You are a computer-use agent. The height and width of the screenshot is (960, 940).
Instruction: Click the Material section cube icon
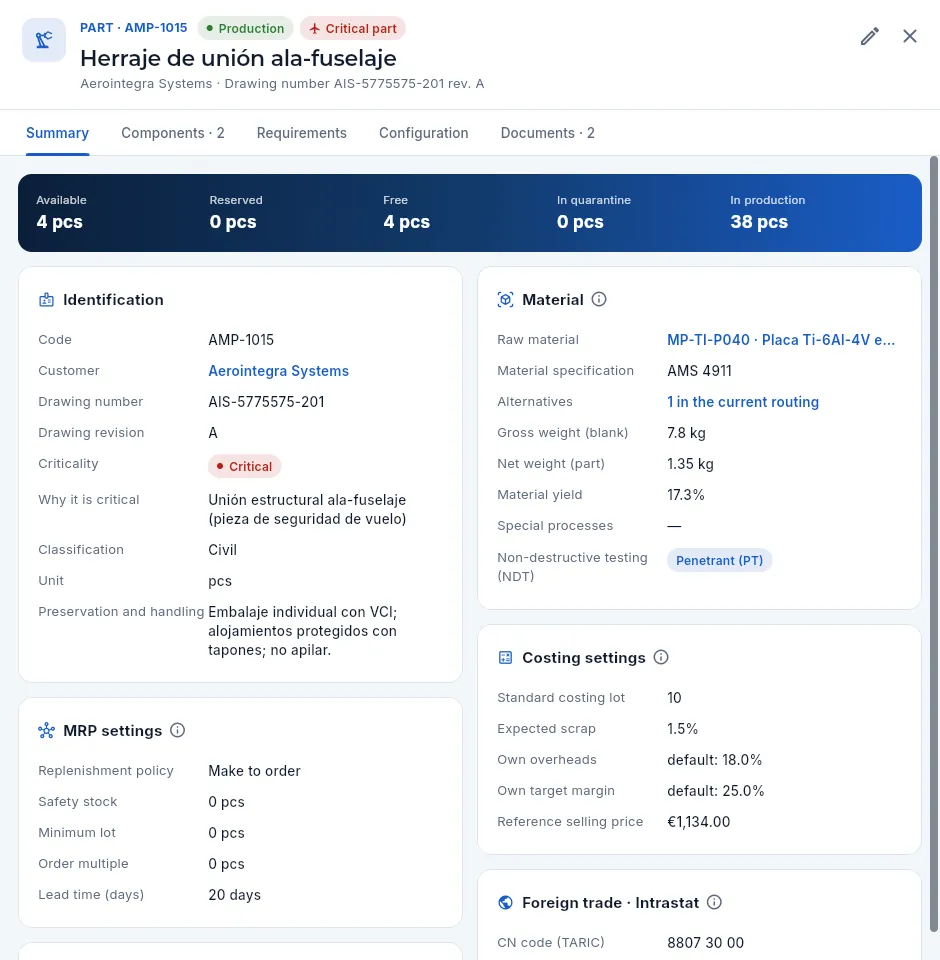tap(505, 299)
